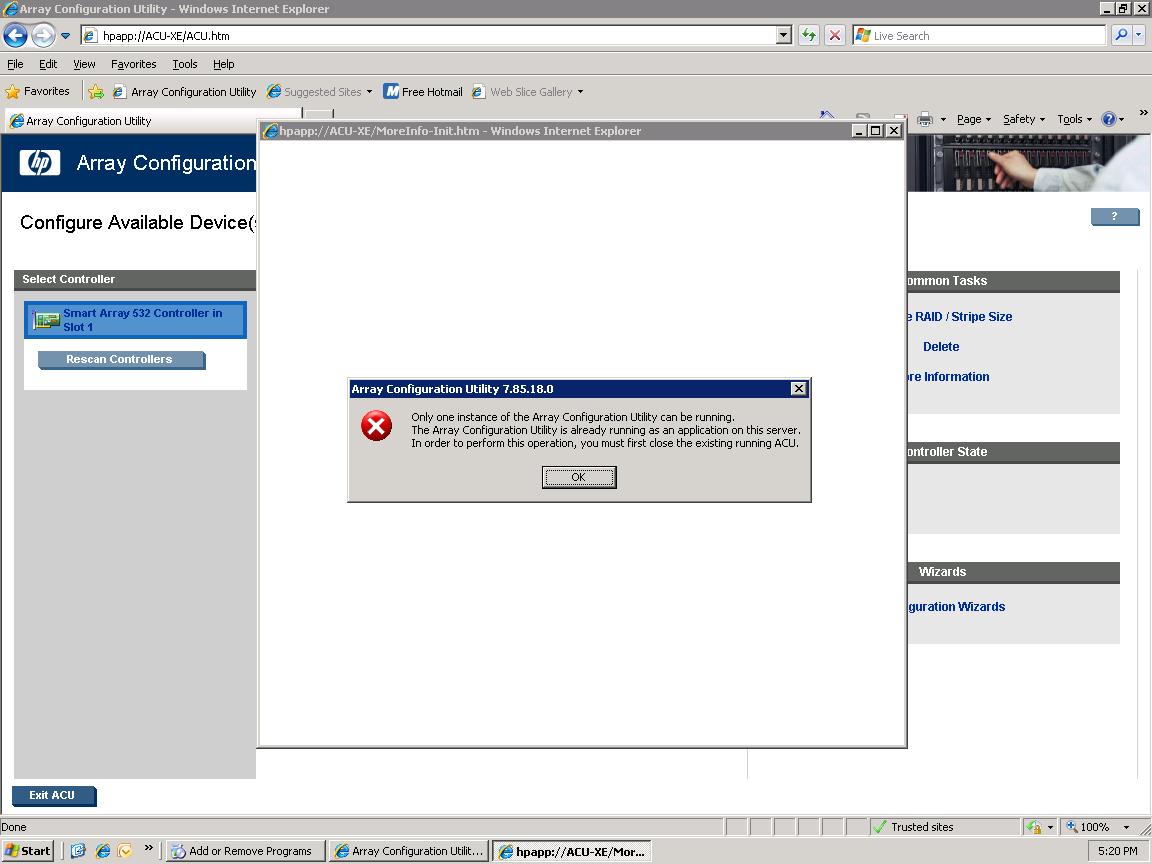1152x864 pixels.
Task: Open the Favorites menu in menu bar
Action: coord(133,64)
